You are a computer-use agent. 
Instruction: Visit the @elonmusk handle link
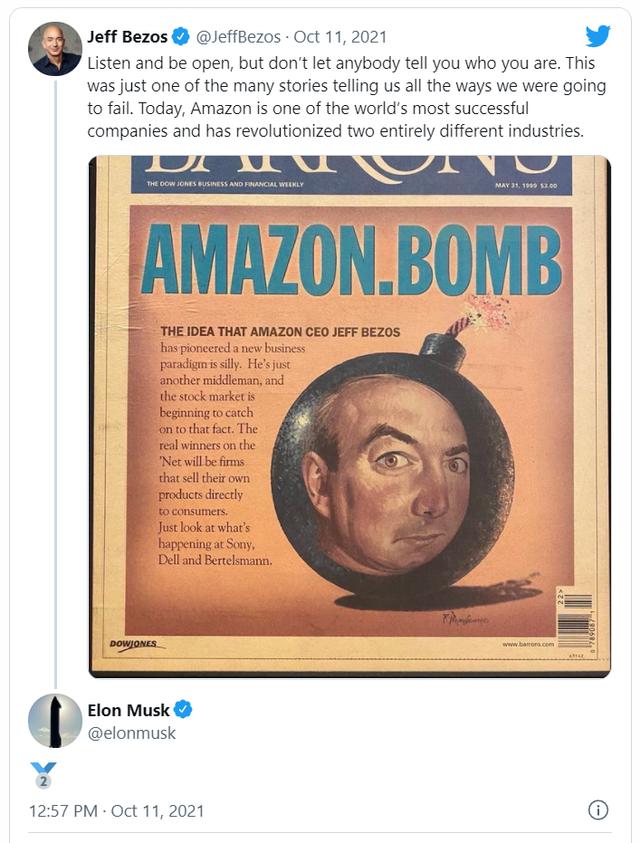(131, 733)
